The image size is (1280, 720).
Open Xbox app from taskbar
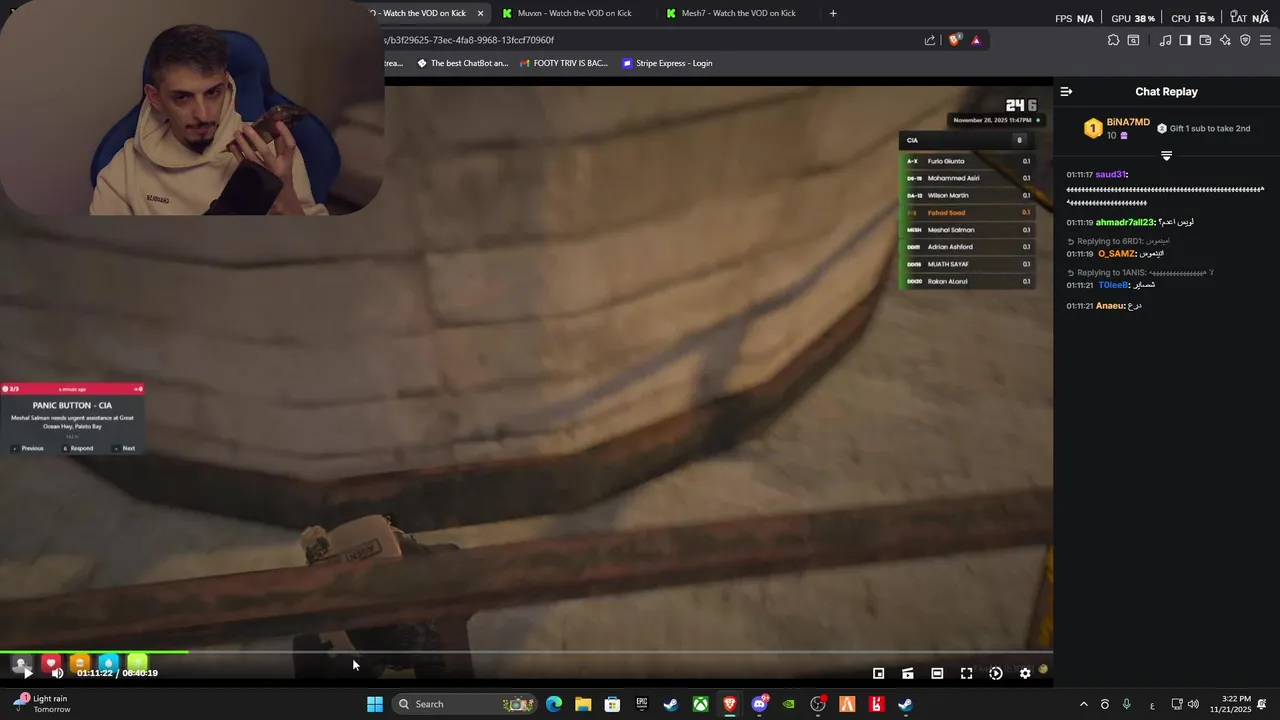click(701, 704)
